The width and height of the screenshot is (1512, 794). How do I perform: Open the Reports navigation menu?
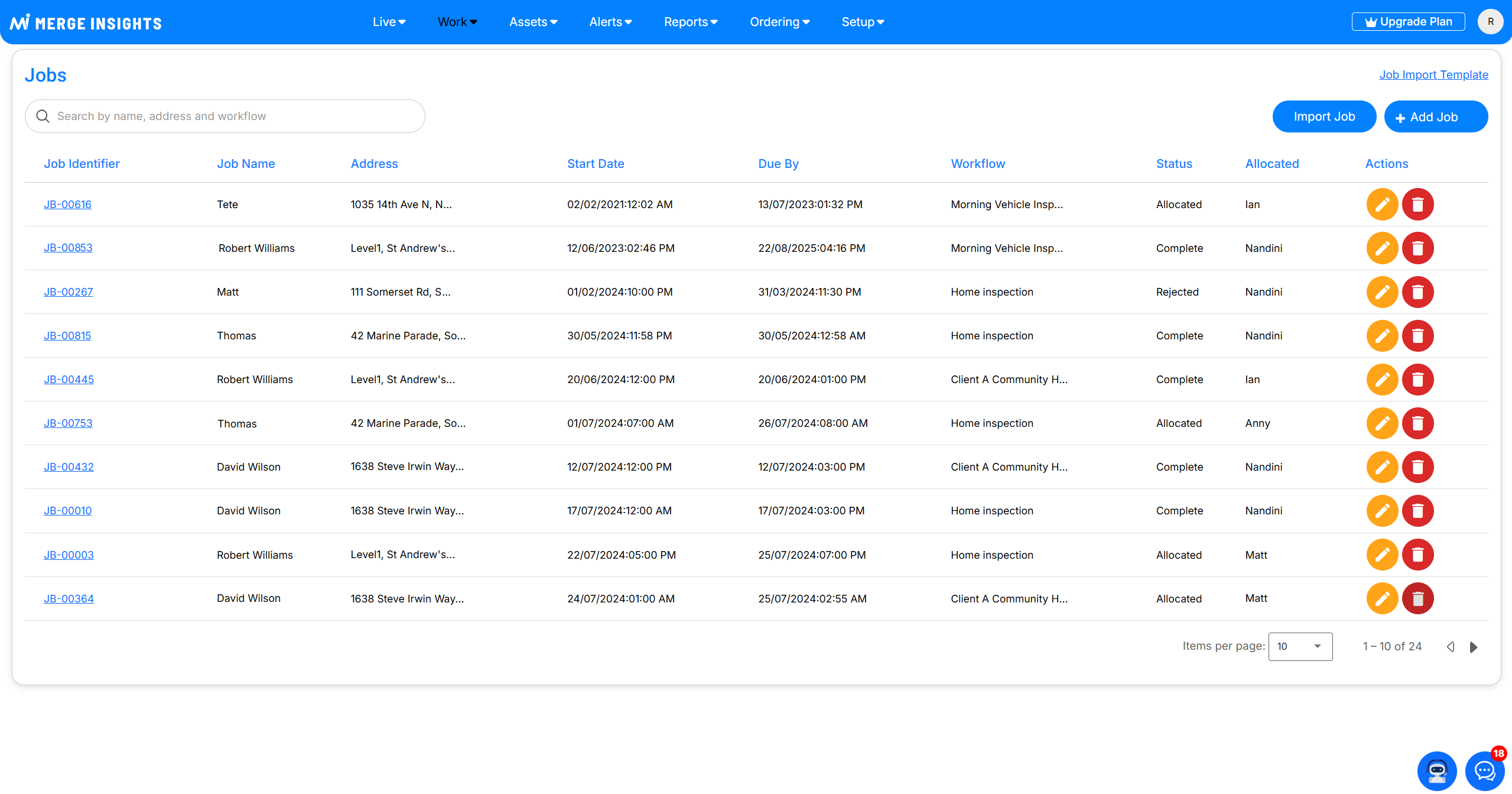[690, 22]
